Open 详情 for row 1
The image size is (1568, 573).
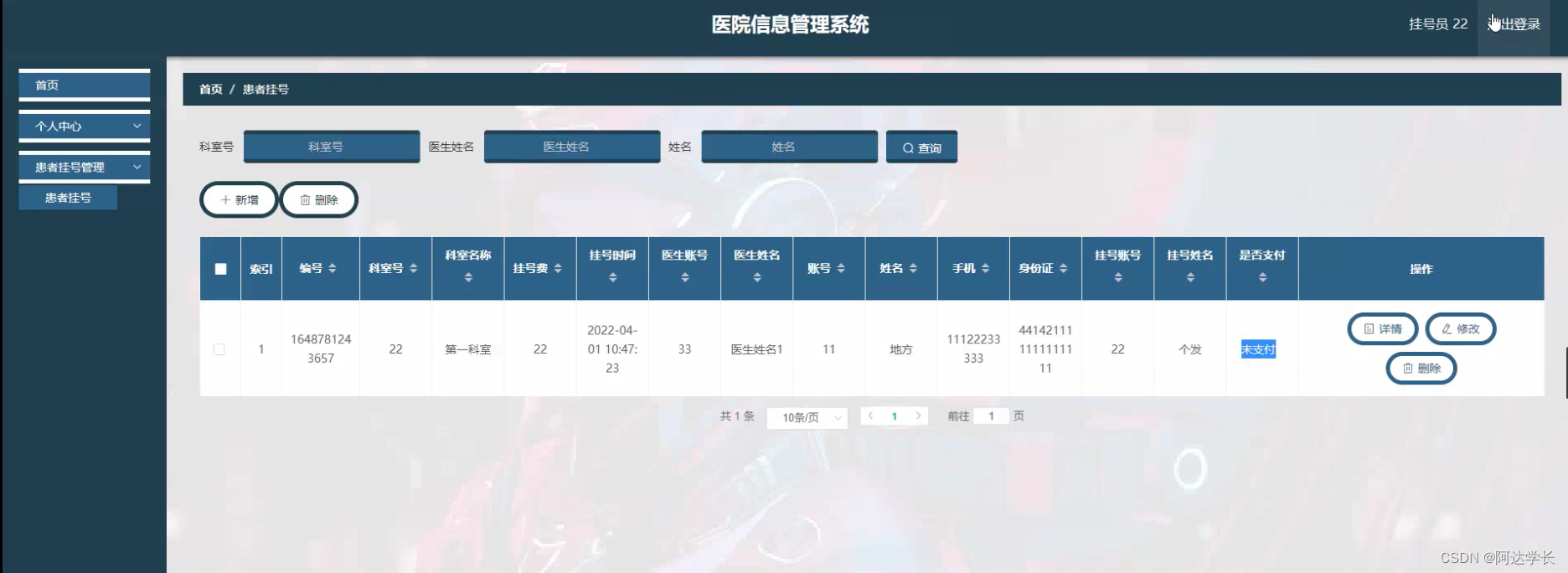(1382, 329)
